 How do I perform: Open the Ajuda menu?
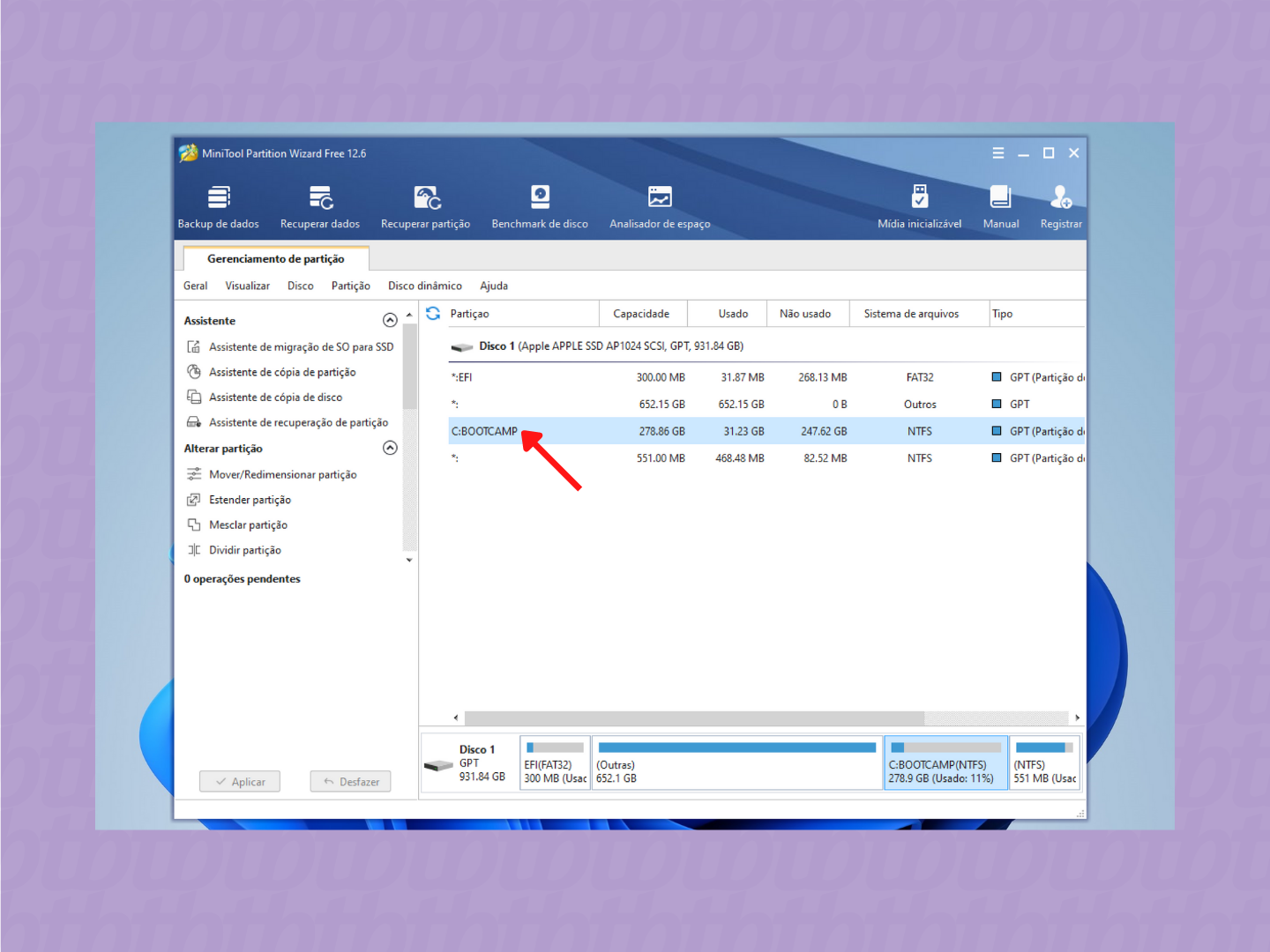click(494, 286)
